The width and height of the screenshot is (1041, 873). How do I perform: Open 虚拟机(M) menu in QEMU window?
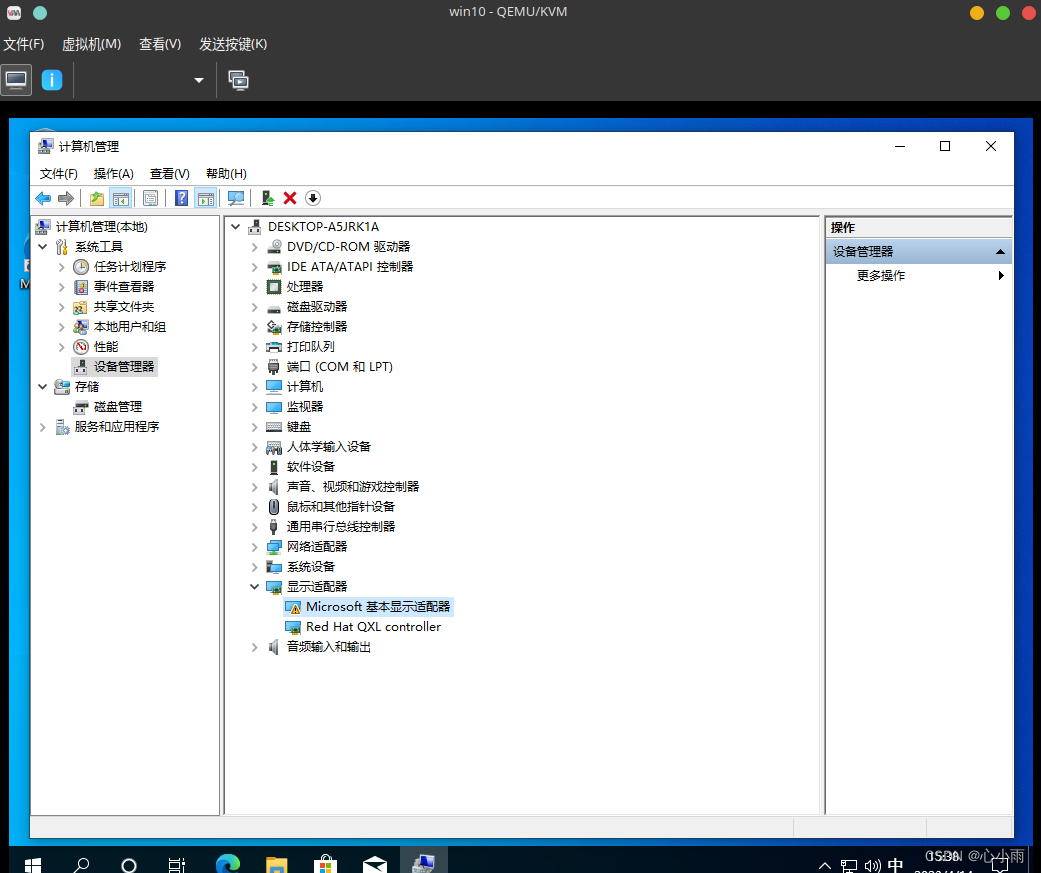[x=92, y=44]
